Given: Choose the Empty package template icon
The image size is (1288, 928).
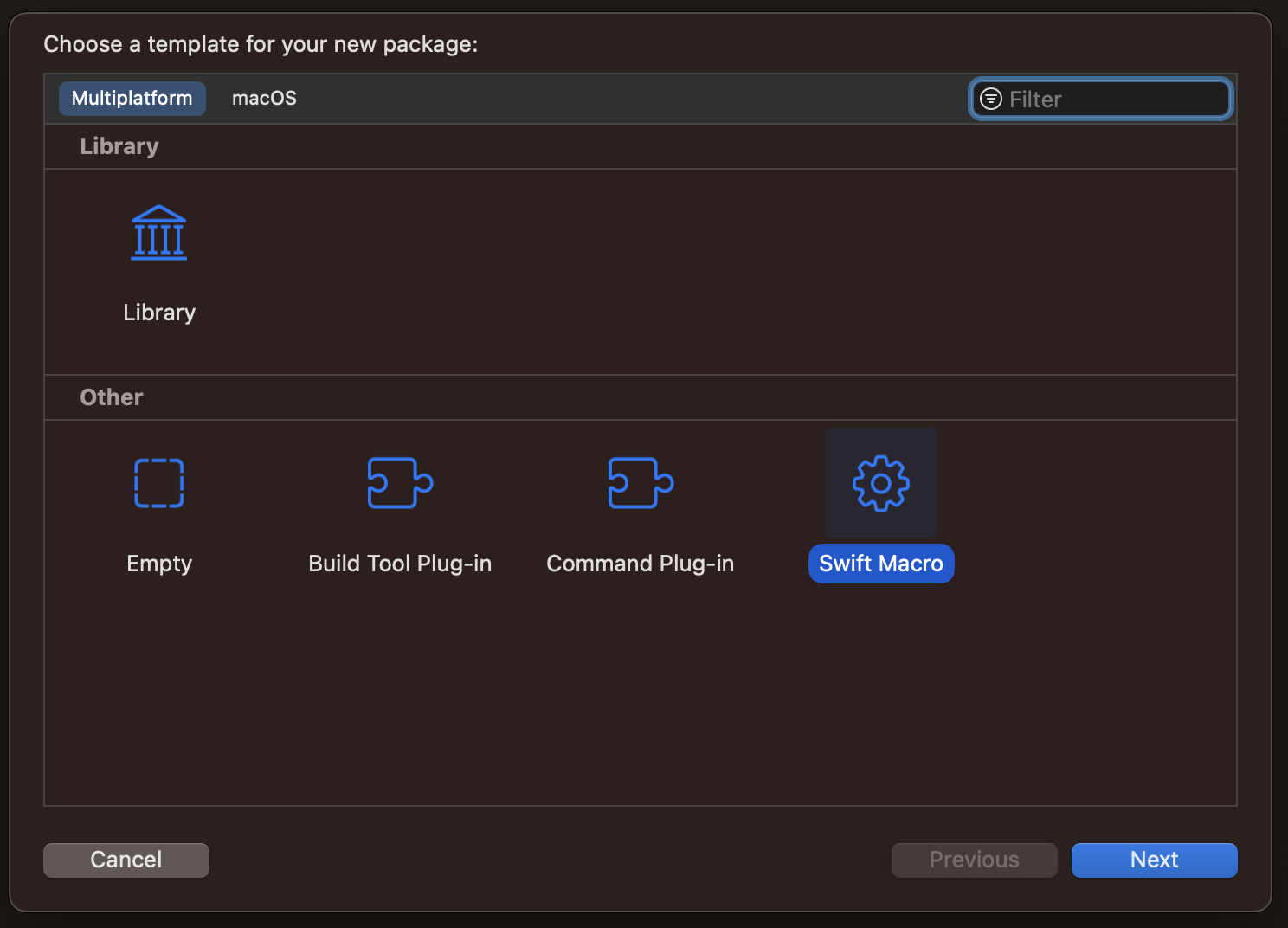Looking at the screenshot, I should tap(159, 483).
